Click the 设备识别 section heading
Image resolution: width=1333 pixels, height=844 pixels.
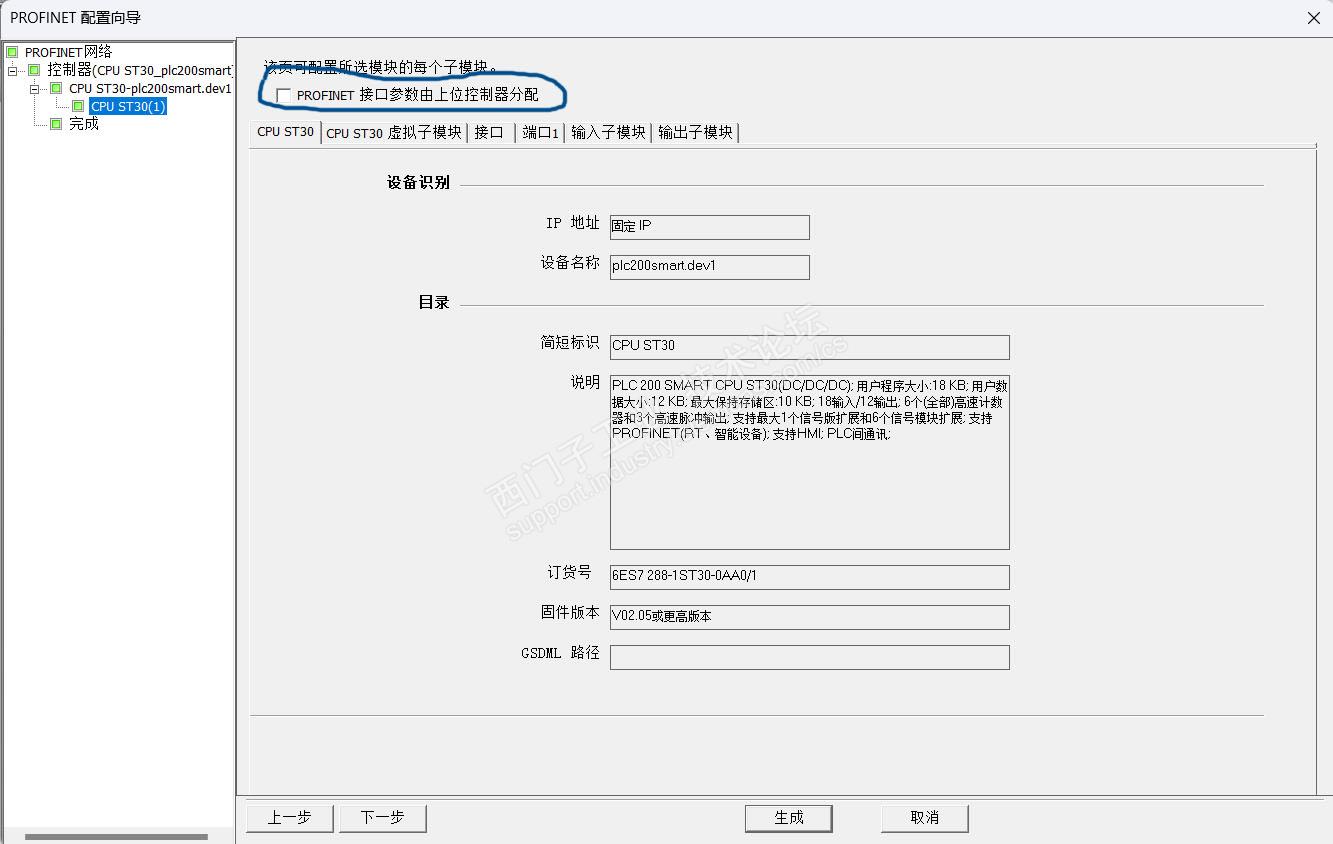pos(418,183)
